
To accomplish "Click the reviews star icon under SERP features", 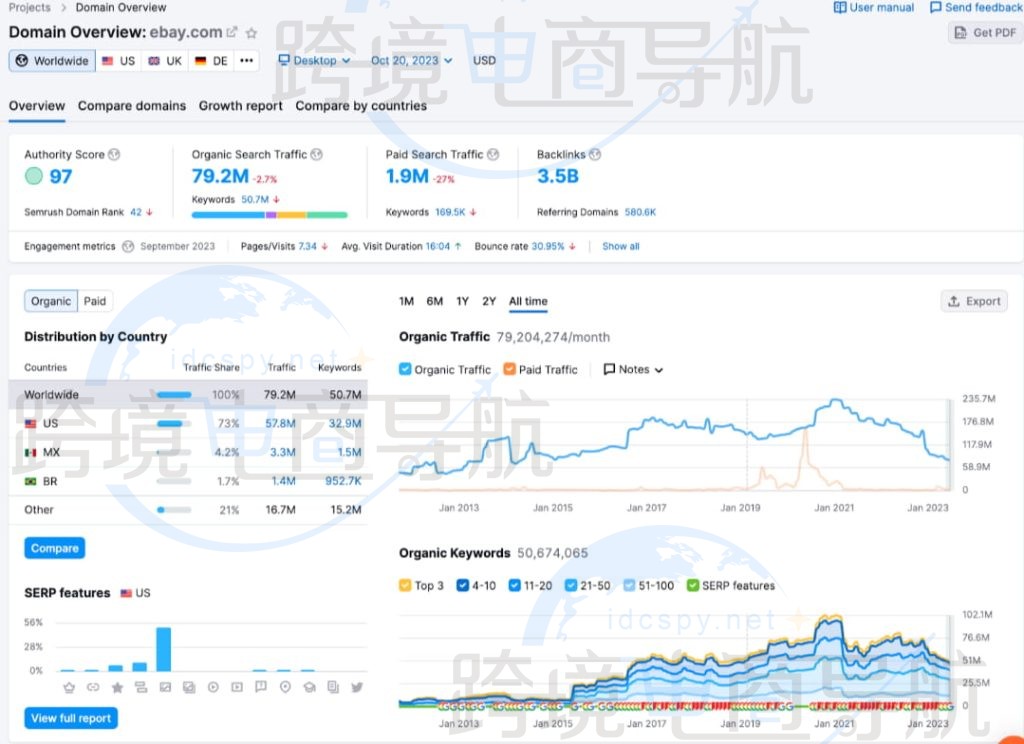I will (117, 687).
